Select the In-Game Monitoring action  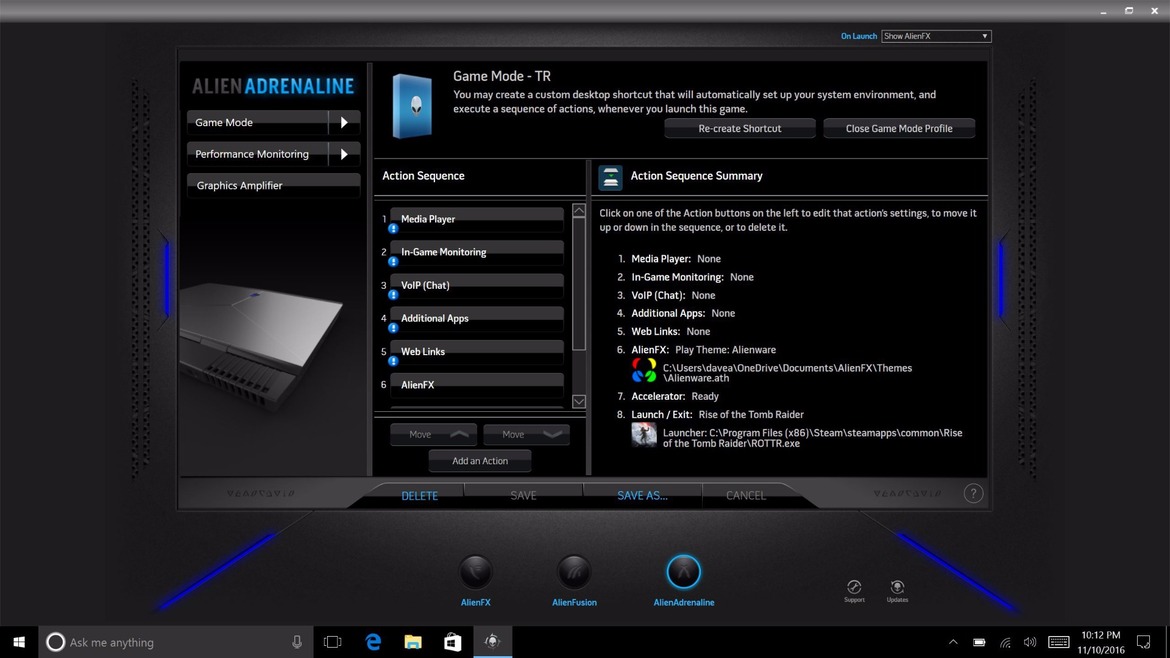477,252
